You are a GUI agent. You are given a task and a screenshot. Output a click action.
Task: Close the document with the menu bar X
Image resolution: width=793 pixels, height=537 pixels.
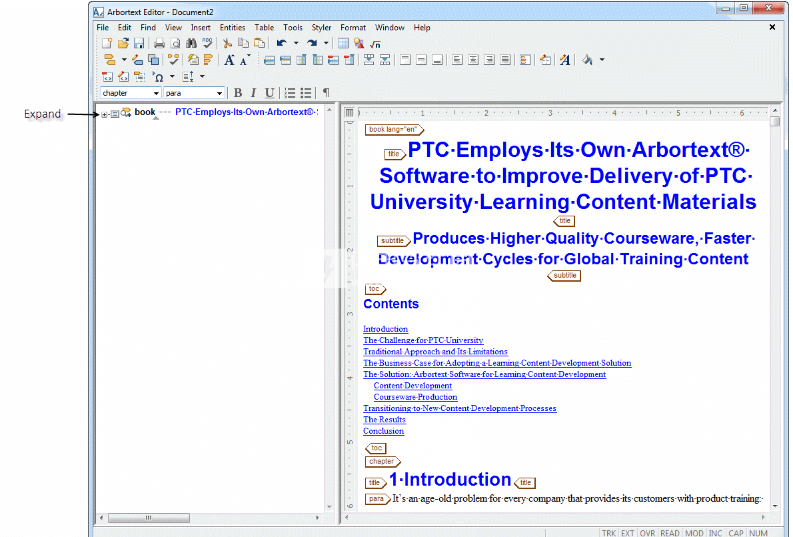[x=772, y=27]
